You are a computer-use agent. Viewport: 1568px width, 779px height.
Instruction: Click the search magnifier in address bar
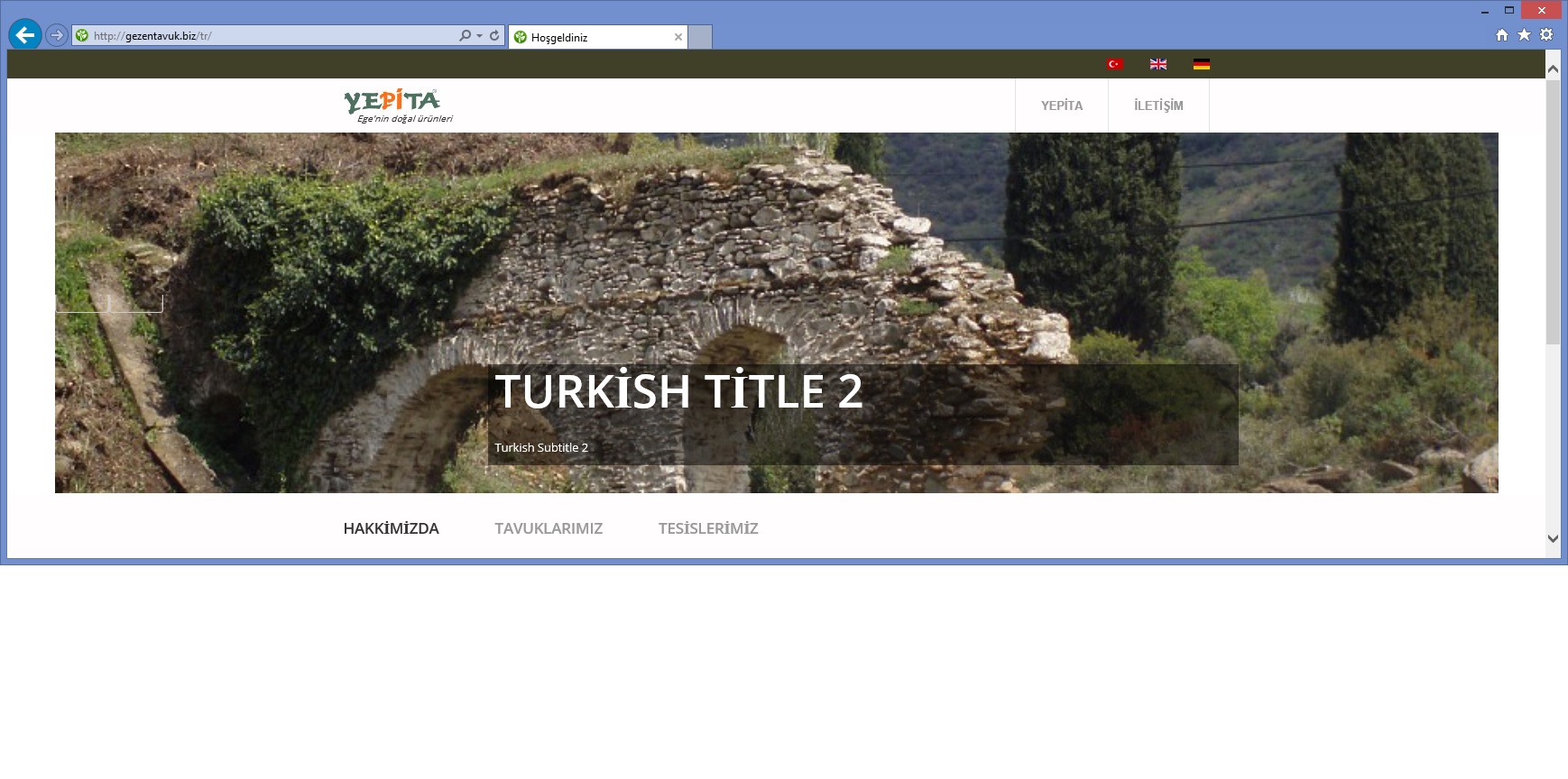[465, 36]
